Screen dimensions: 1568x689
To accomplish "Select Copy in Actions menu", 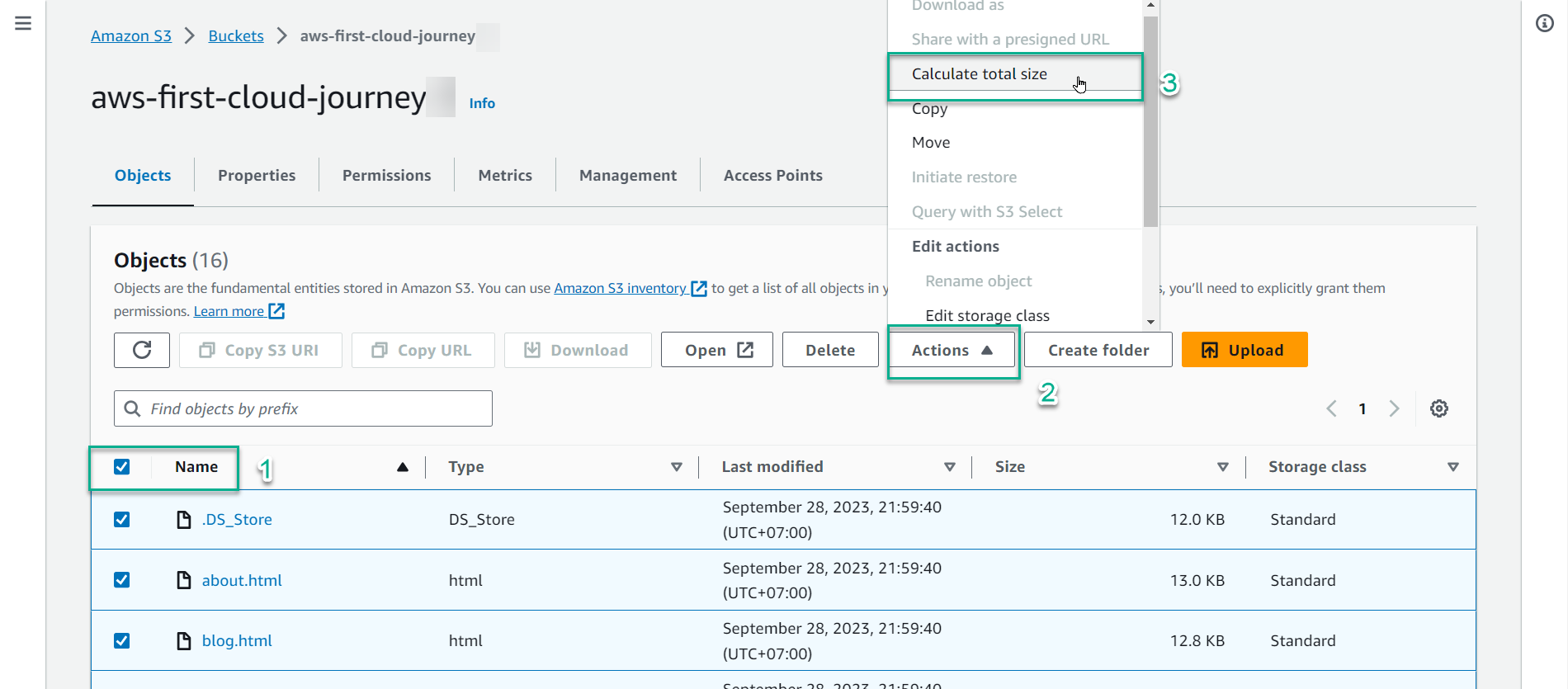I will [x=1015, y=108].
